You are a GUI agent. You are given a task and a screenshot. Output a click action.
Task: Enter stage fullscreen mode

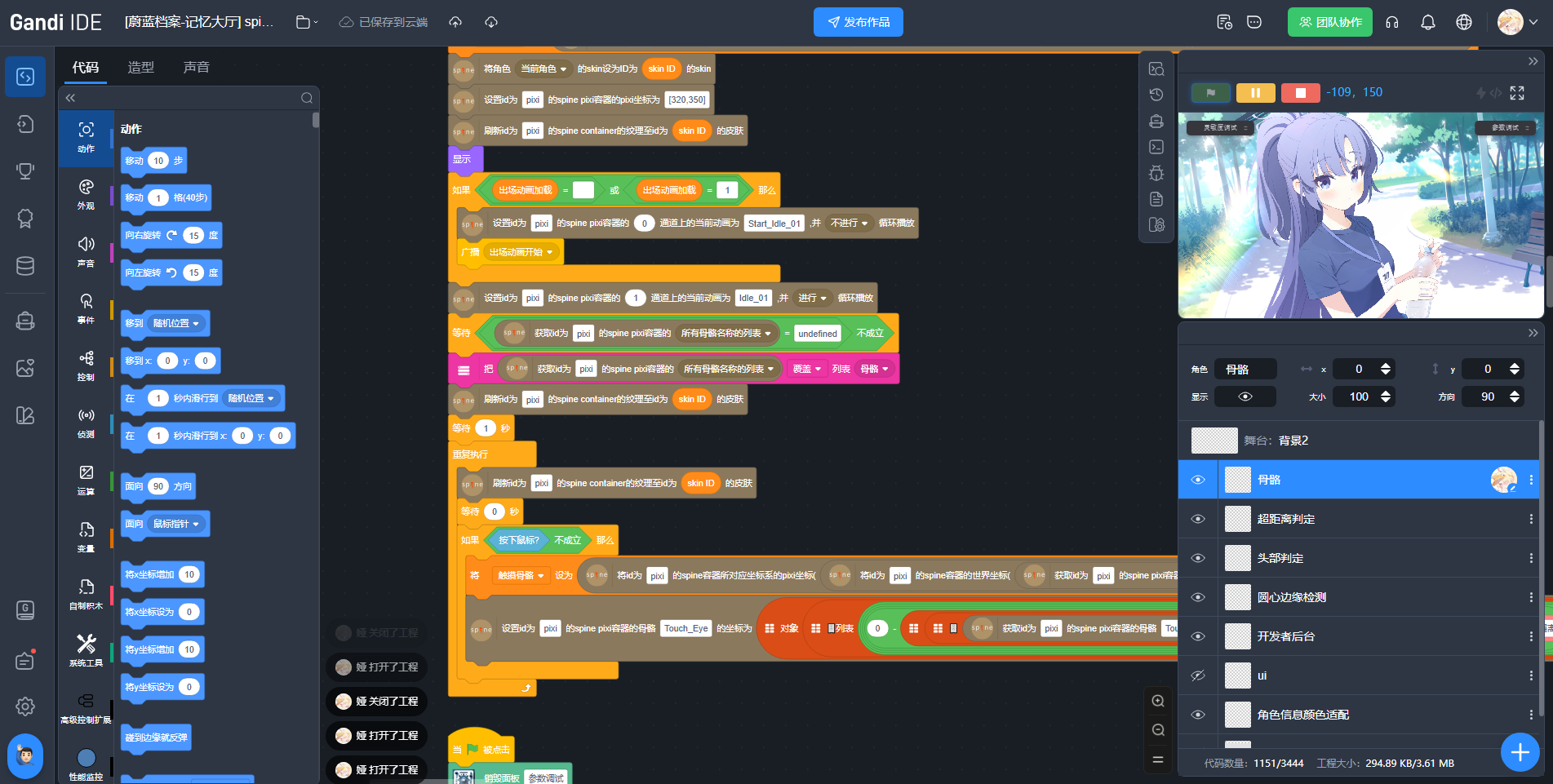coord(1517,93)
